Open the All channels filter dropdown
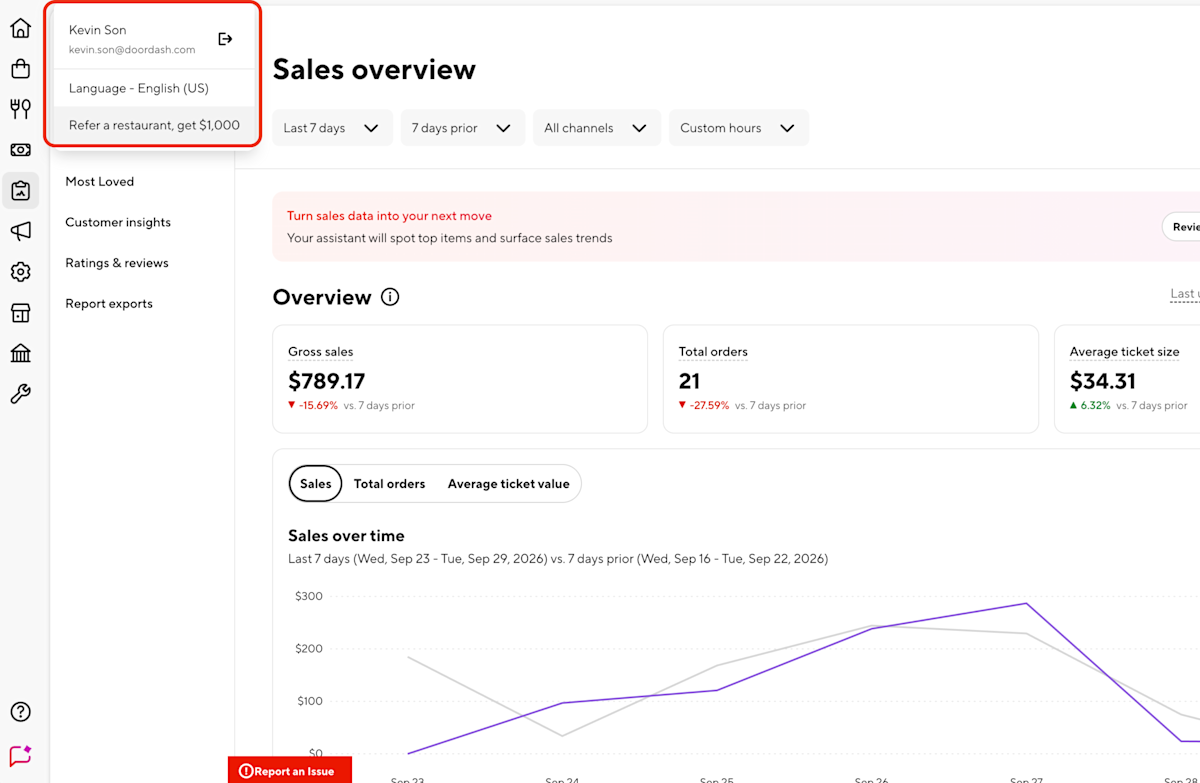 tap(597, 128)
